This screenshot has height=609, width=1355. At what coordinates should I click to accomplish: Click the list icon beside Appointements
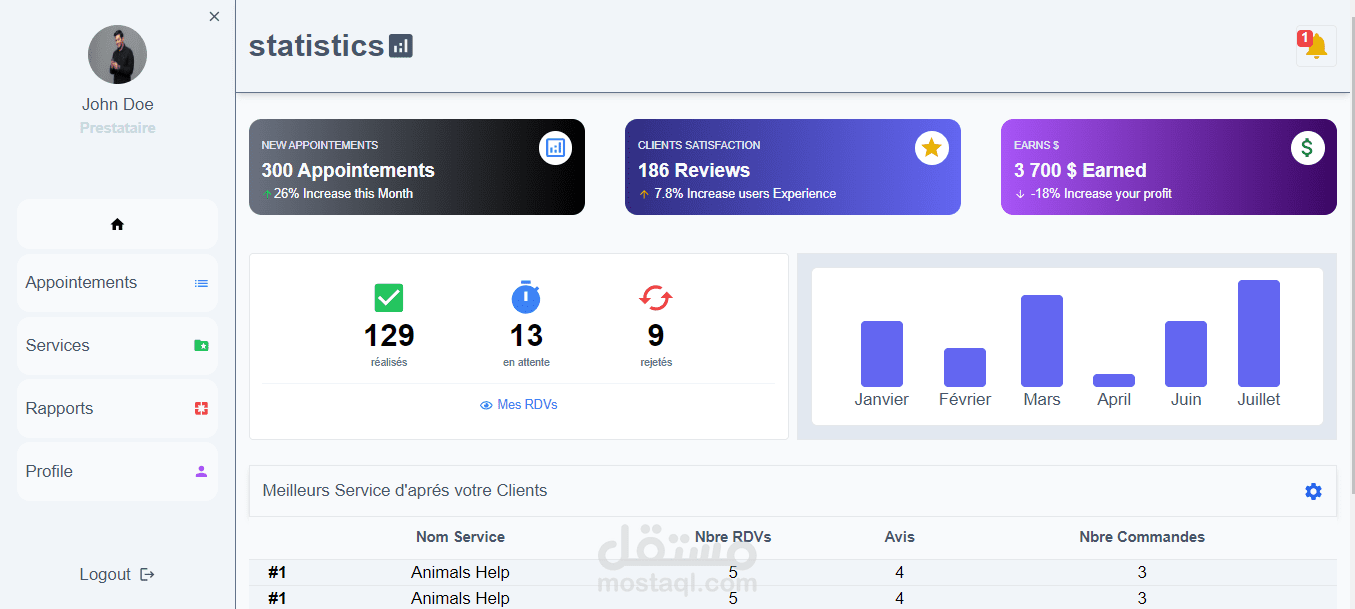[201, 283]
